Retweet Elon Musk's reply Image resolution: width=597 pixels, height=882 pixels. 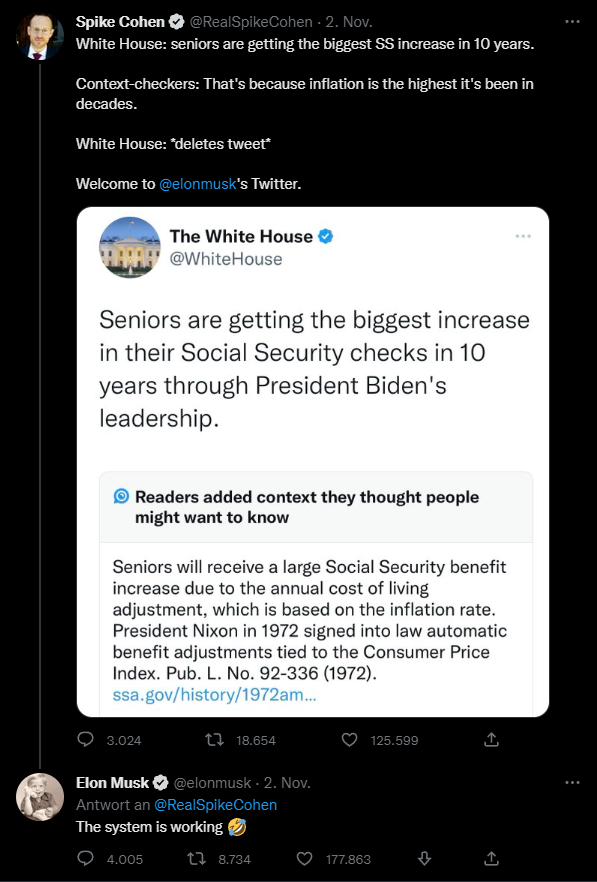(196, 858)
